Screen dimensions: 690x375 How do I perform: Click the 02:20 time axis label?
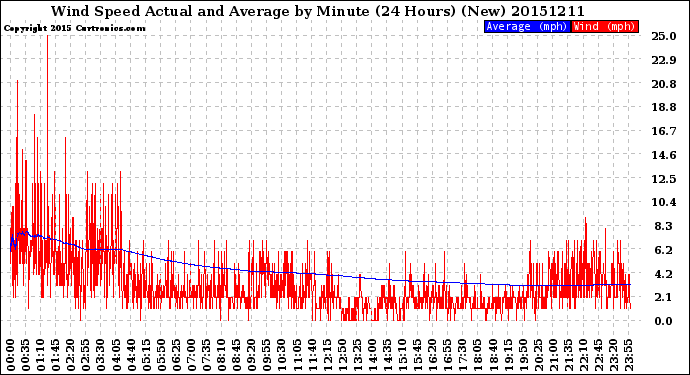[71, 355]
